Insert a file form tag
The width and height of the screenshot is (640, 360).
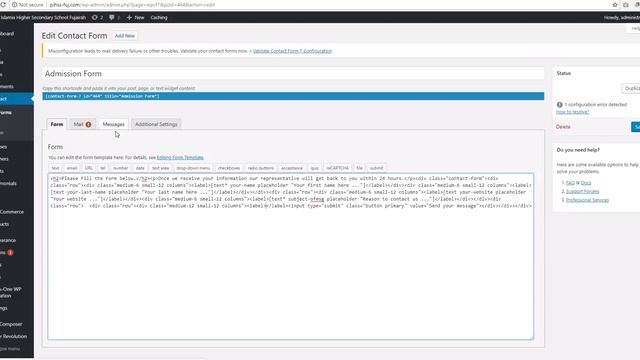pyautogui.click(x=359, y=168)
